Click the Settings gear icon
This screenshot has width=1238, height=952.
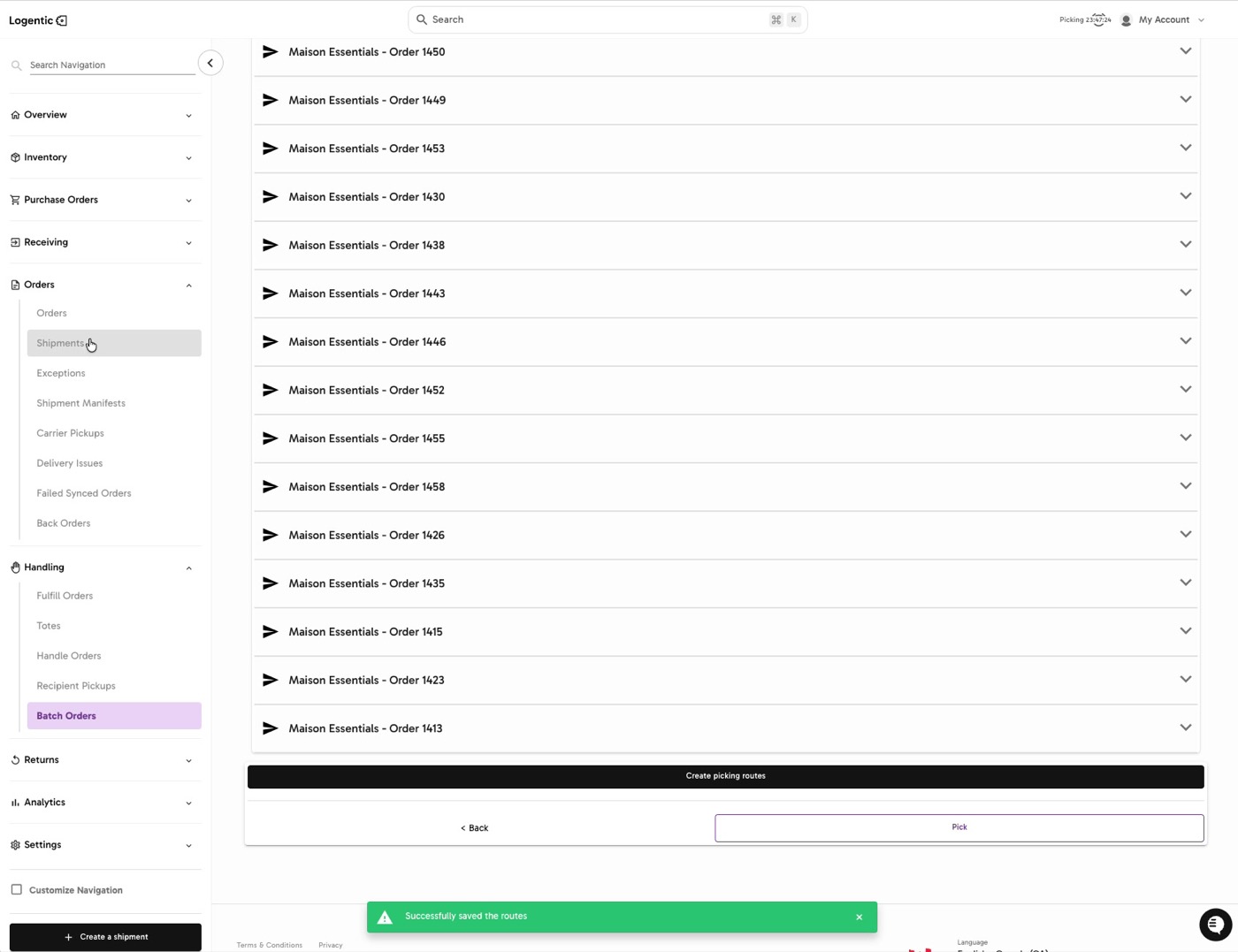pos(15,845)
